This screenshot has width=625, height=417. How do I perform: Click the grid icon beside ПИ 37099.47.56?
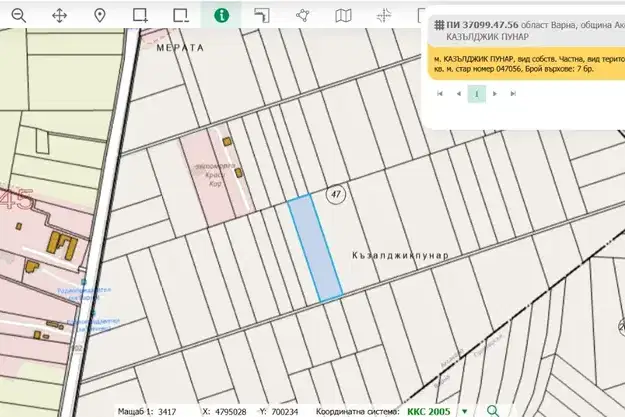(439, 25)
